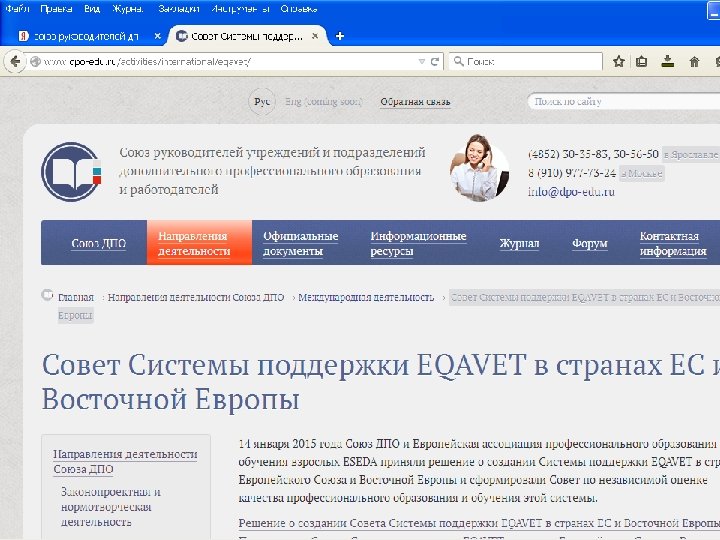Open the Форум navigation item

pos(590,243)
